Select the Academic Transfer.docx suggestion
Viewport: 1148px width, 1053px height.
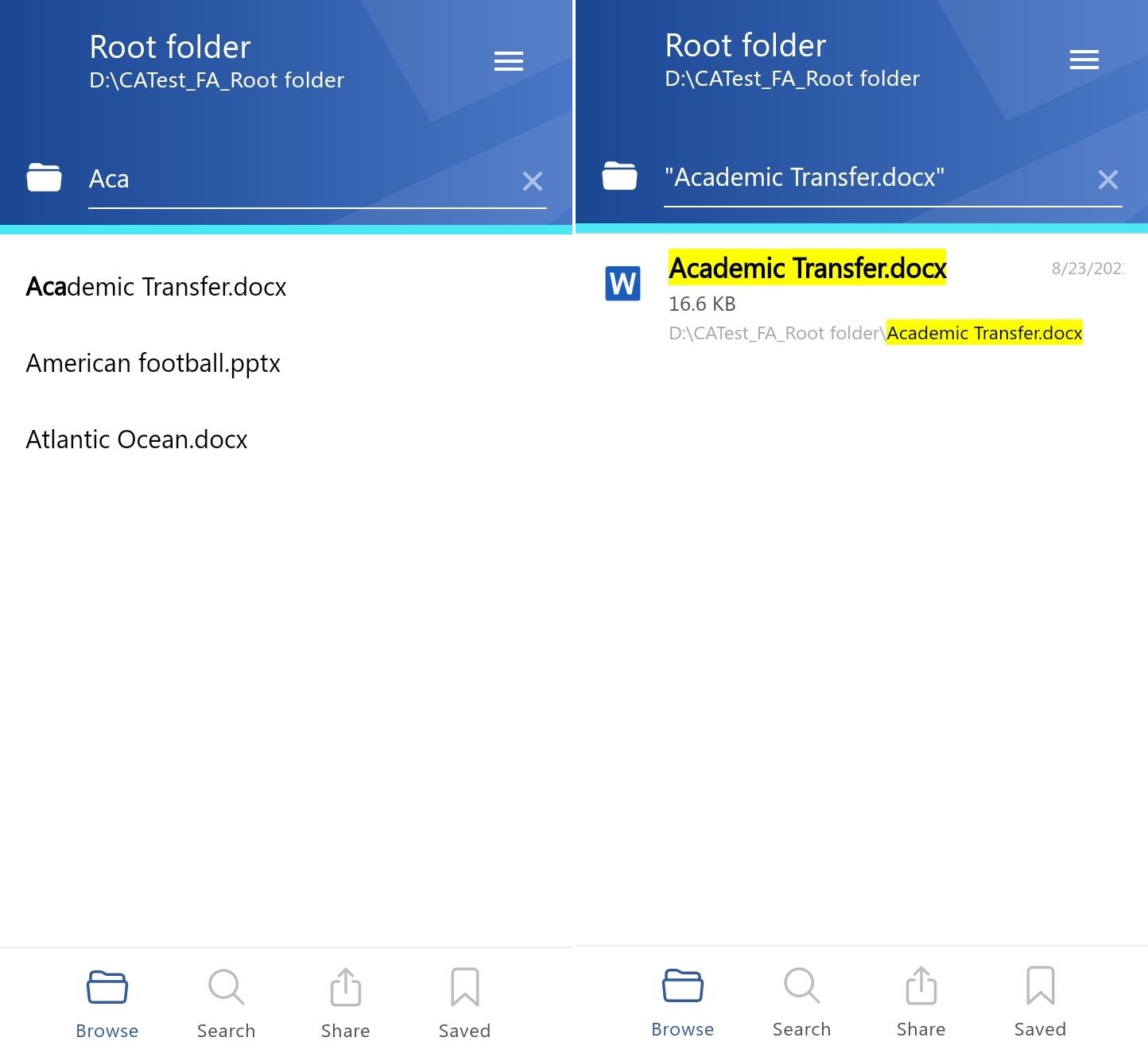click(x=156, y=287)
